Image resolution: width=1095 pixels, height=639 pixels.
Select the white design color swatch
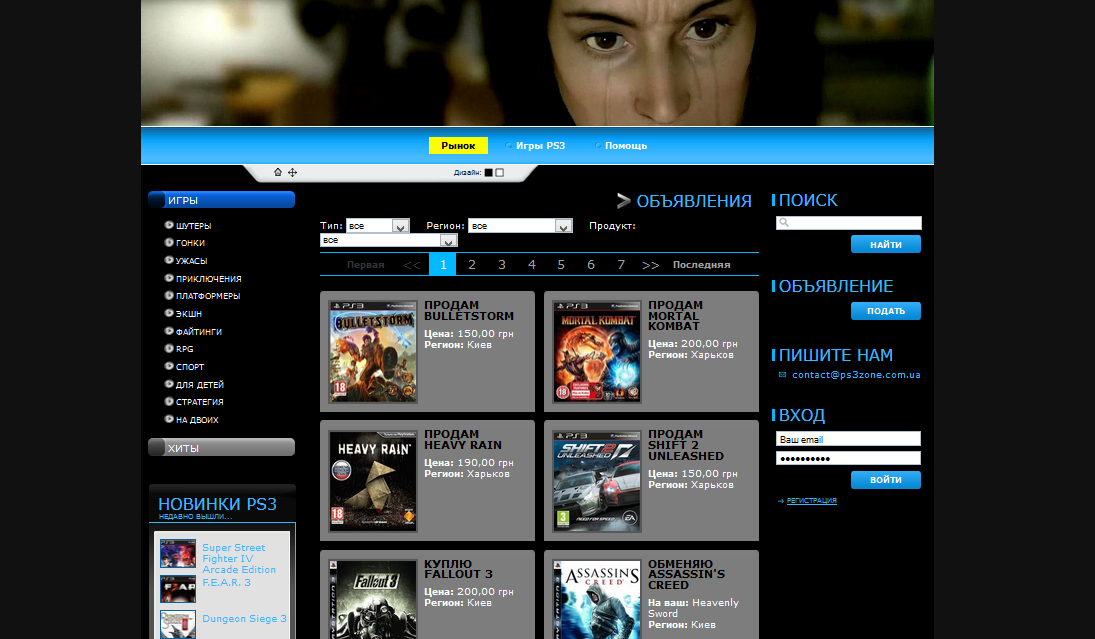point(499,172)
